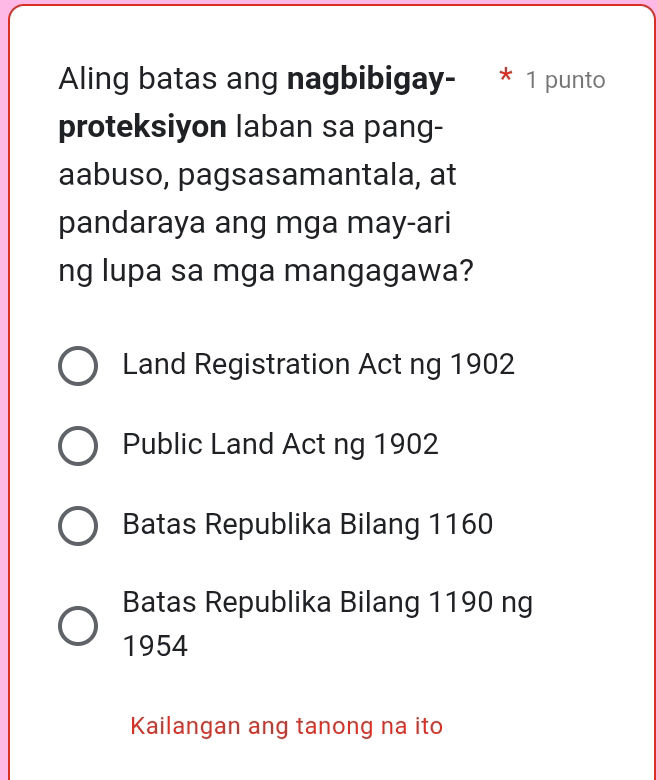657x780 pixels.
Task: Select the Batas Republika Bilang 1190 radio button
Action: click(x=78, y=625)
